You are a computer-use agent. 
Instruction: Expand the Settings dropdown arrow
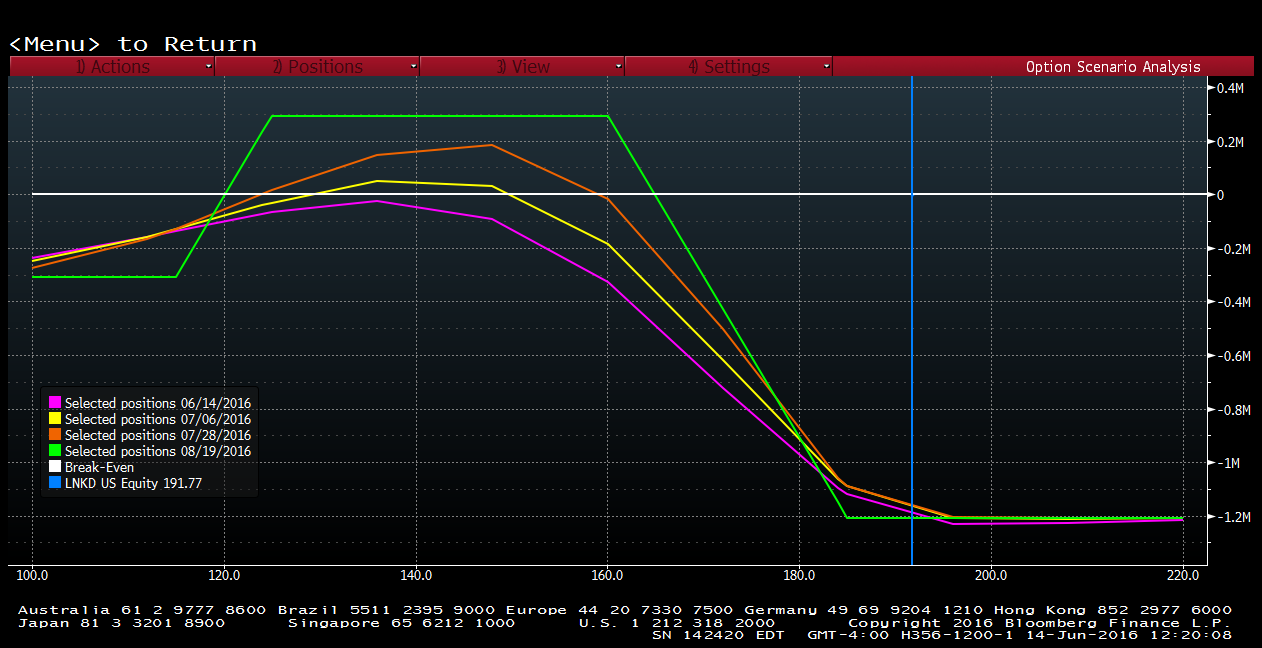pos(826,67)
